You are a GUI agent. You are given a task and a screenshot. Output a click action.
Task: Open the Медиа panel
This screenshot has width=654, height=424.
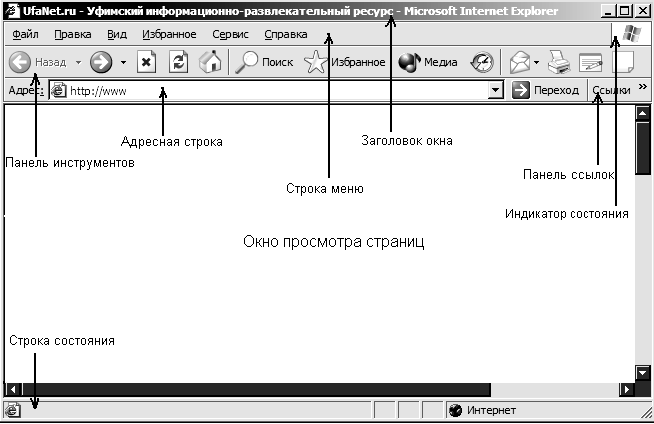click(428, 62)
